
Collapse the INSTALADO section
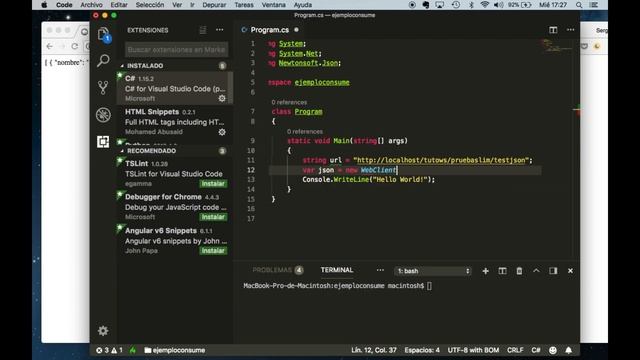[145, 66]
